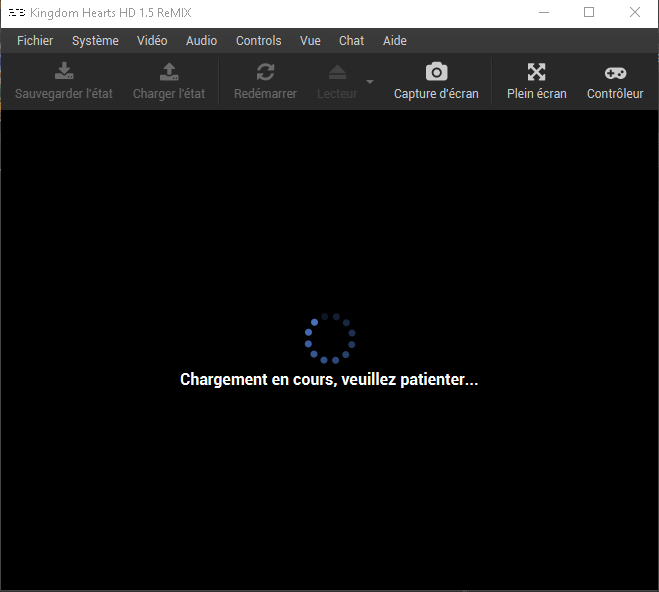Image resolution: width=659 pixels, height=592 pixels.
Task: Click the Charger l'état load icon
Action: [x=169, y=71]
